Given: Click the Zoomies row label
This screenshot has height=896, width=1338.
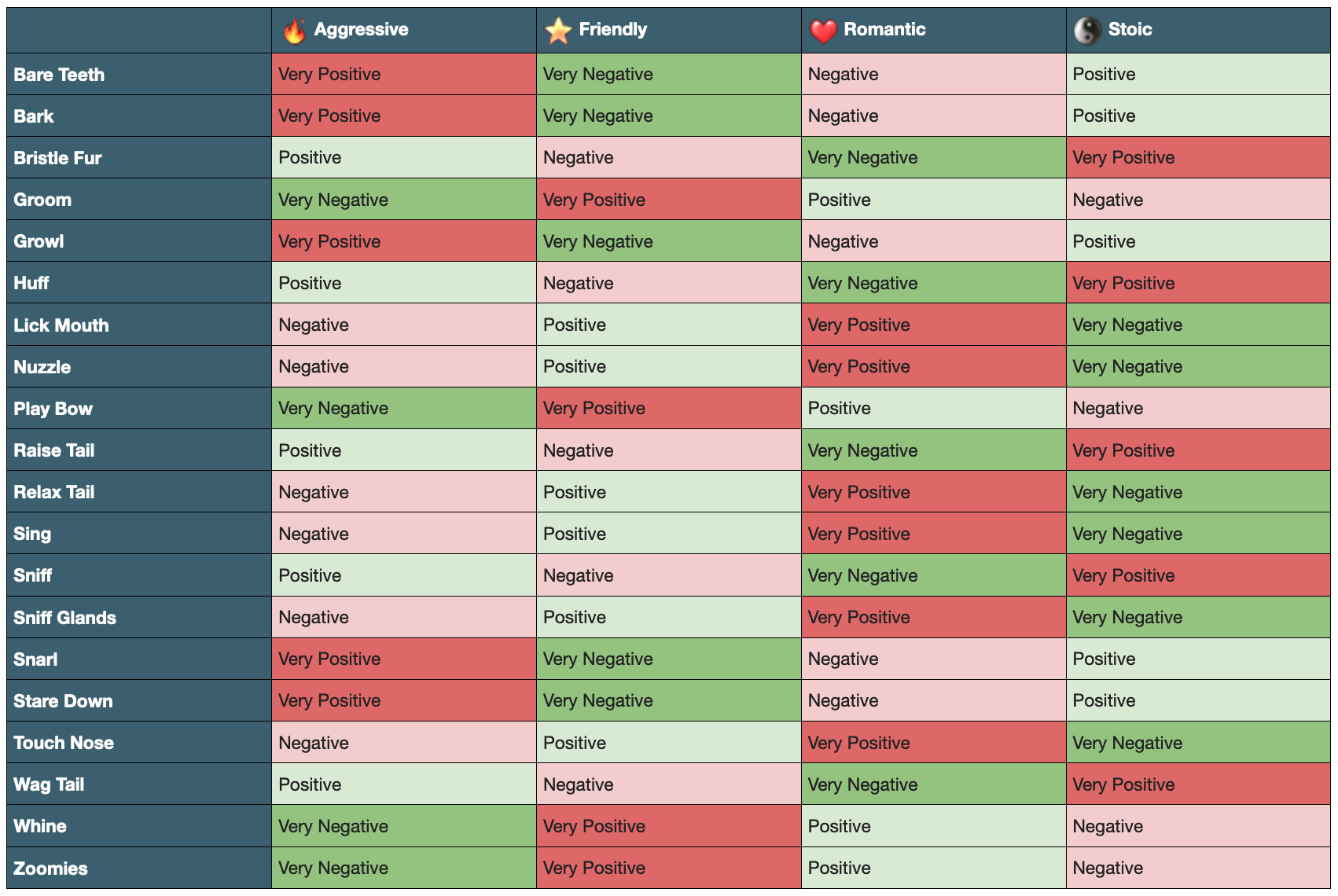Looking at the screenshot, I should pos(50,868).
